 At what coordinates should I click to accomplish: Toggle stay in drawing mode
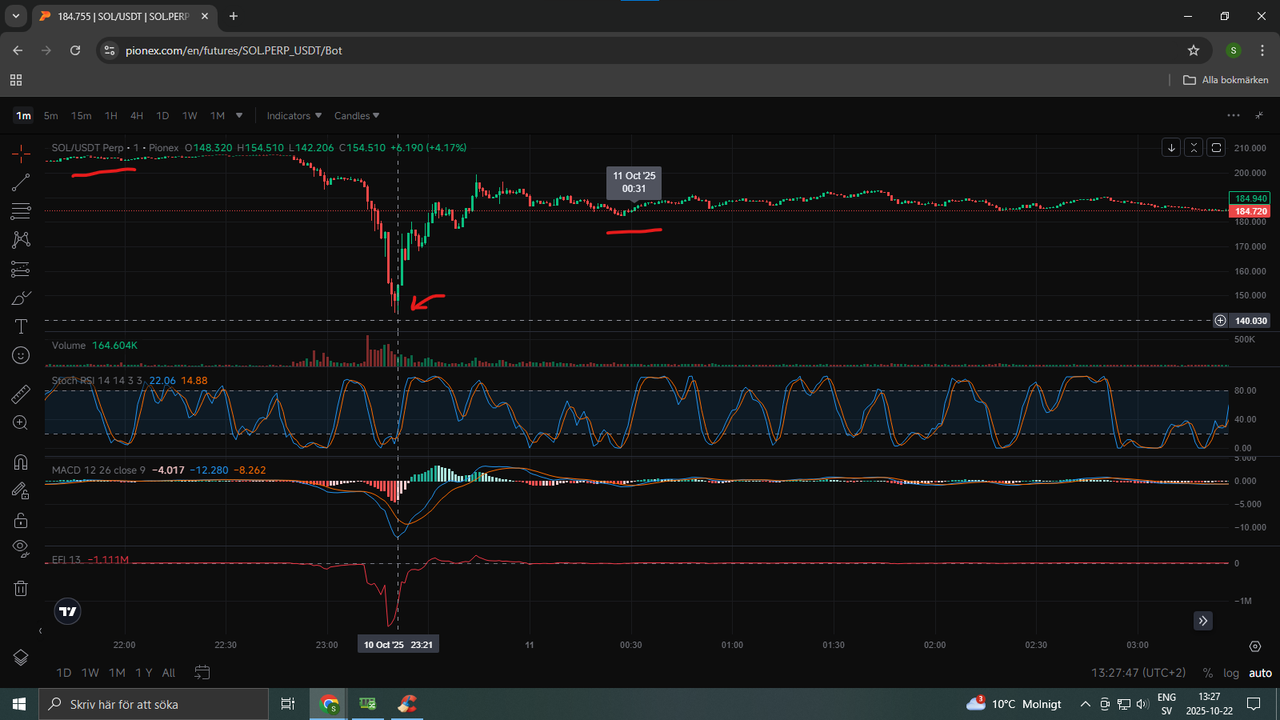[20, 491]
